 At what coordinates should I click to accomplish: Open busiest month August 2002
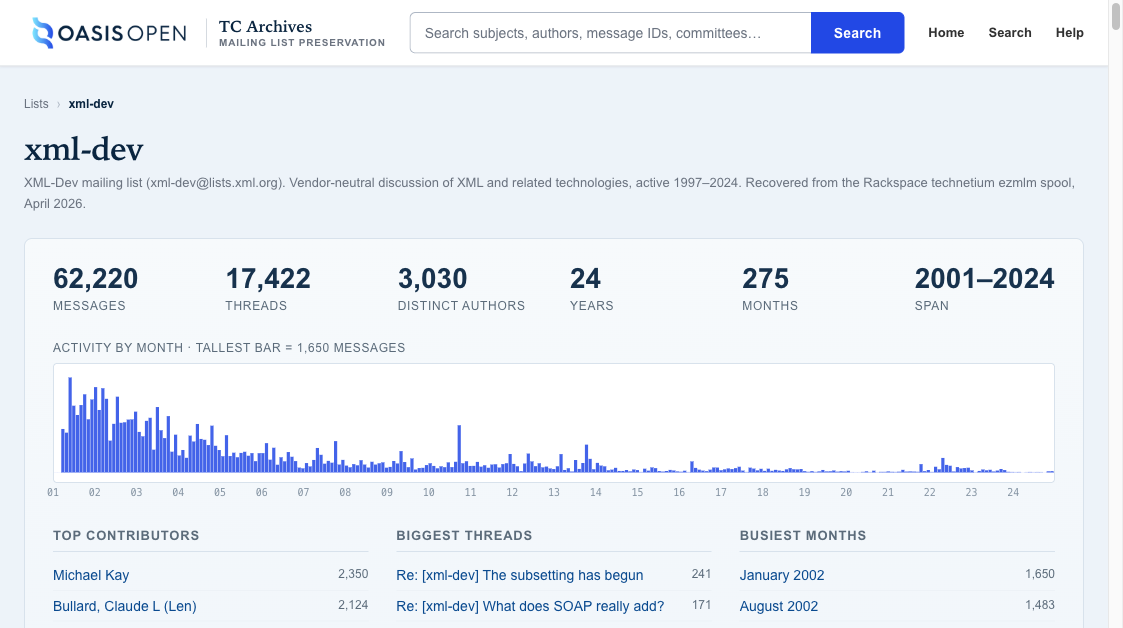point(779,606)
